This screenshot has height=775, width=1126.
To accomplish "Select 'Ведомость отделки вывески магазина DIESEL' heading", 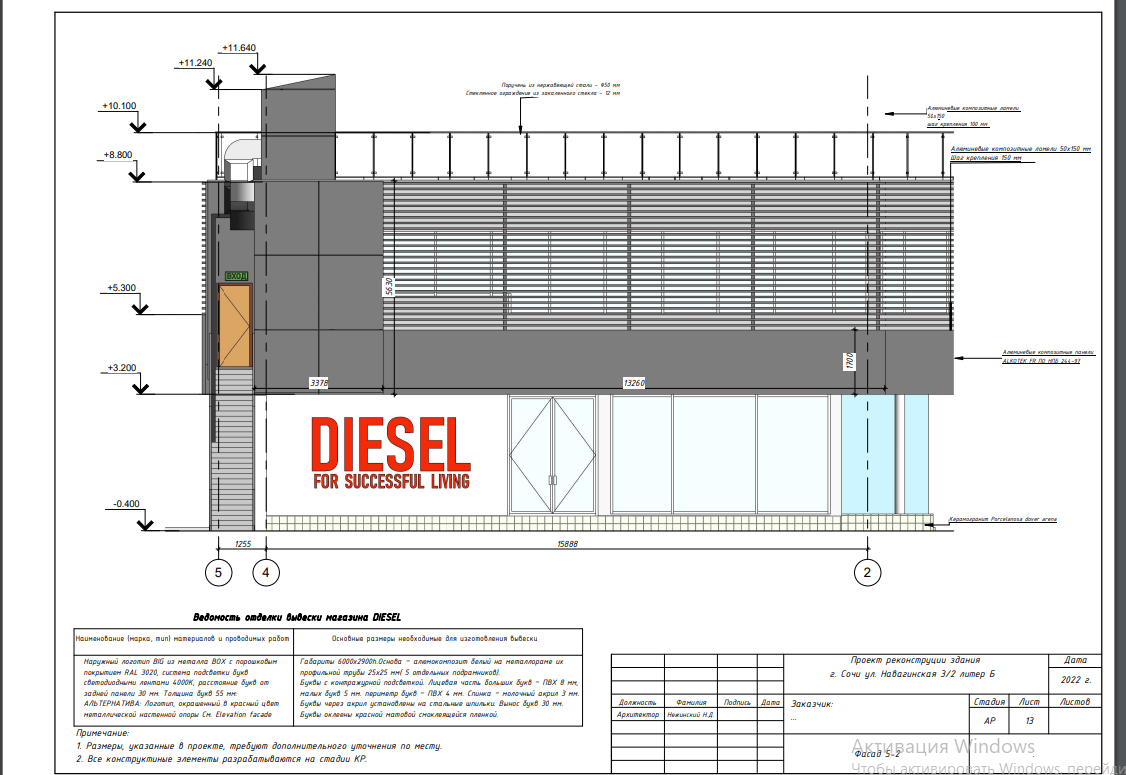I will click(x=297, y=618).
